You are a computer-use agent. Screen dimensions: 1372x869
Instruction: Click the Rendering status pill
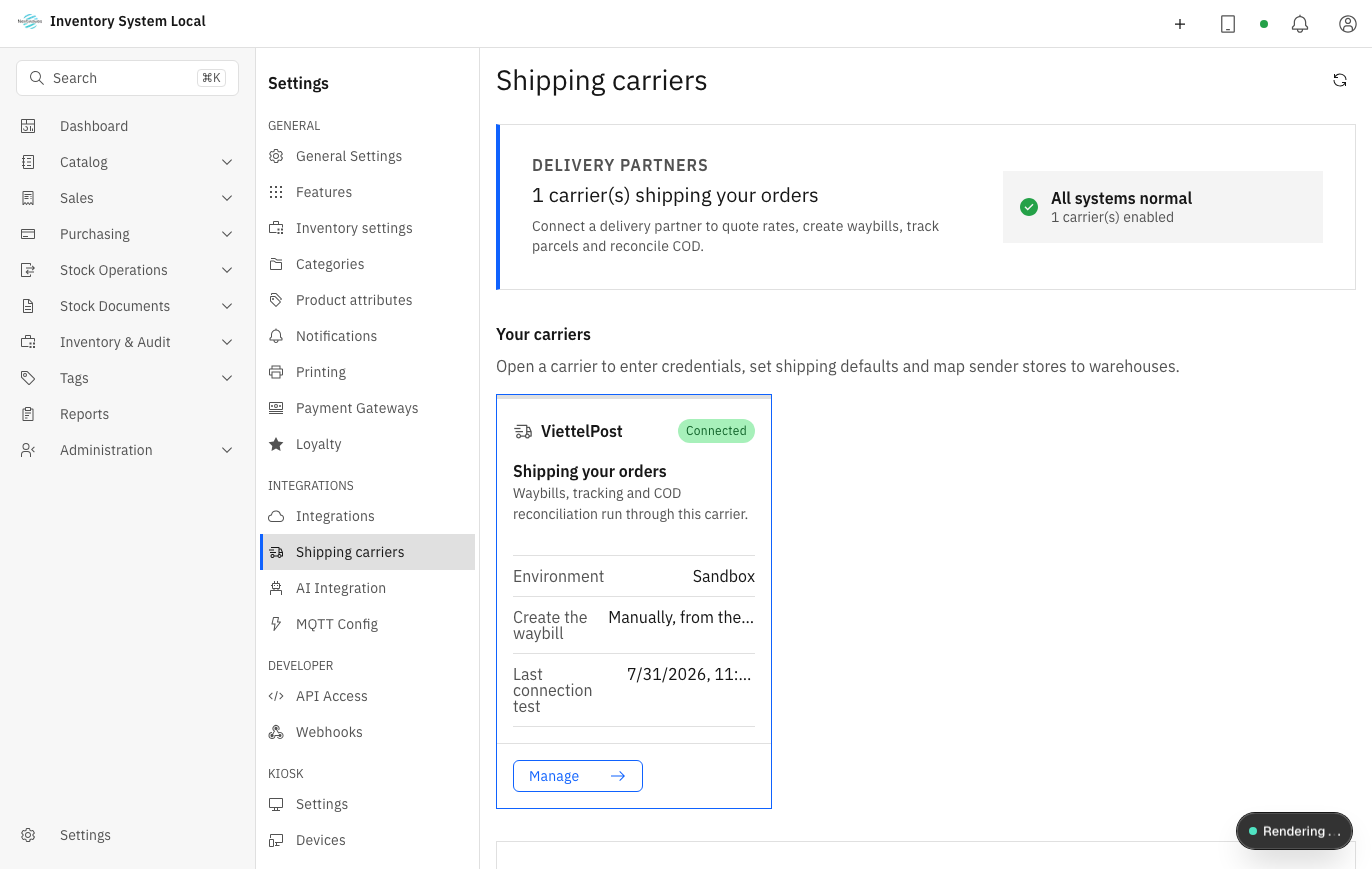pos(1294,831)
